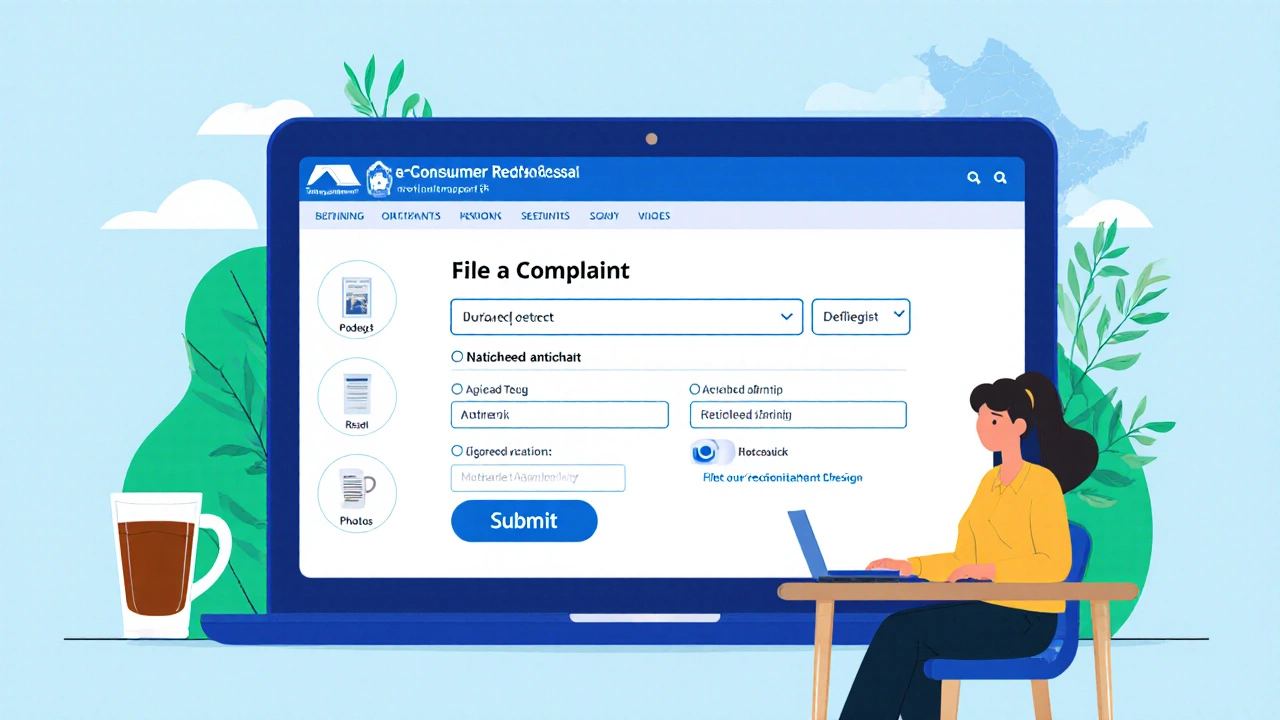Image resolution: width=1280 pixels, height=720 pixels.
Task: Follow the blue link below the toggle
Action: 781,477
